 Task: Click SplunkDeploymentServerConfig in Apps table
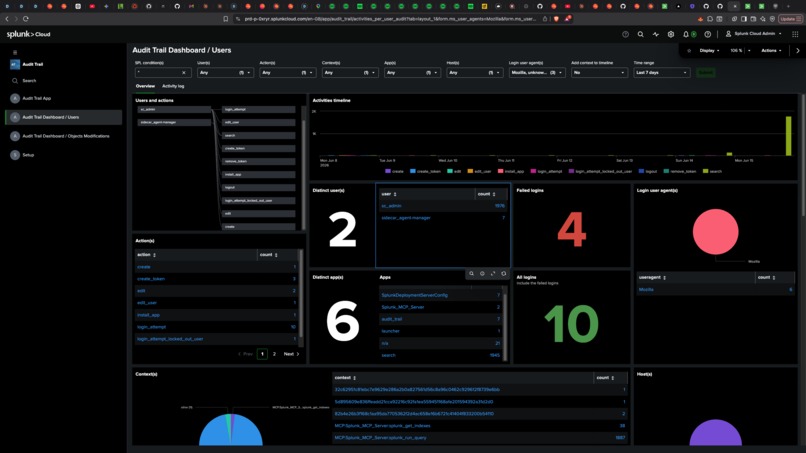click(414, 295)
